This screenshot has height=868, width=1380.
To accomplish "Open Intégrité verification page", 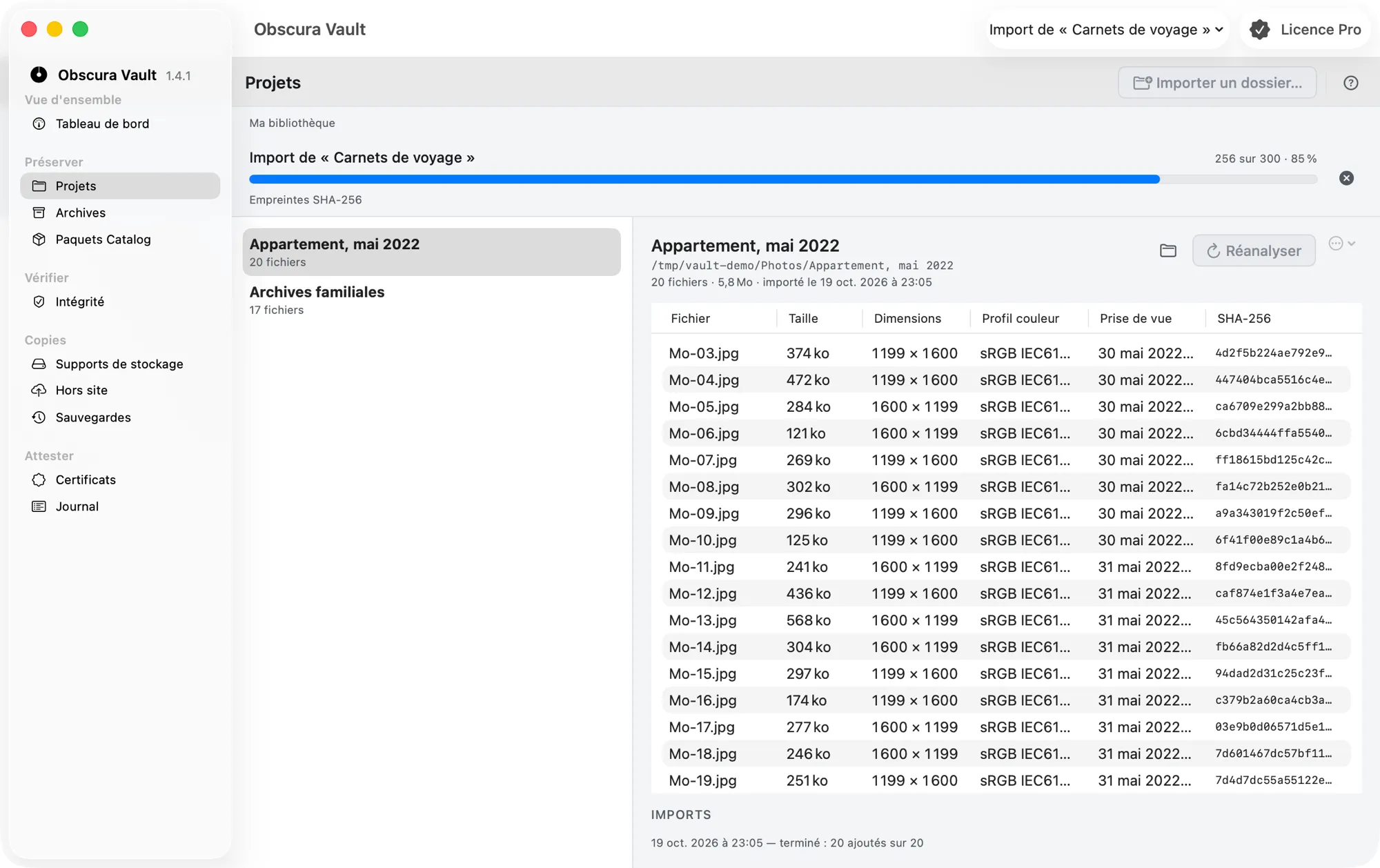I will 120,302.
